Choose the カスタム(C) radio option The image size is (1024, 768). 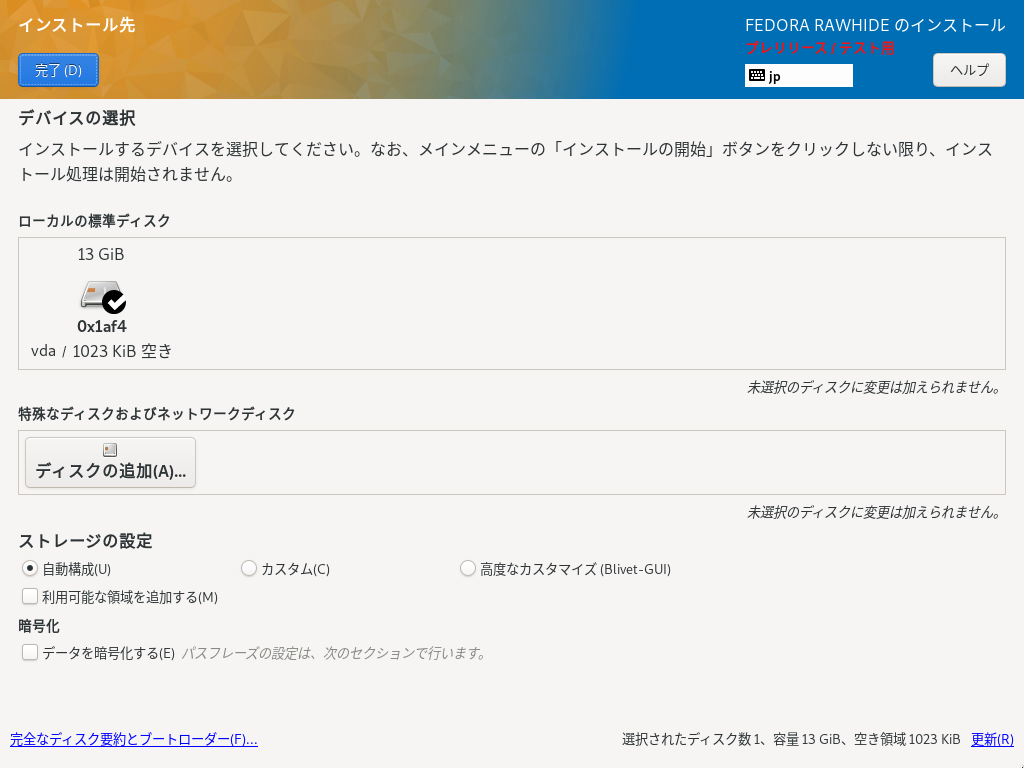pyautogui.click(x=248, y=568)
